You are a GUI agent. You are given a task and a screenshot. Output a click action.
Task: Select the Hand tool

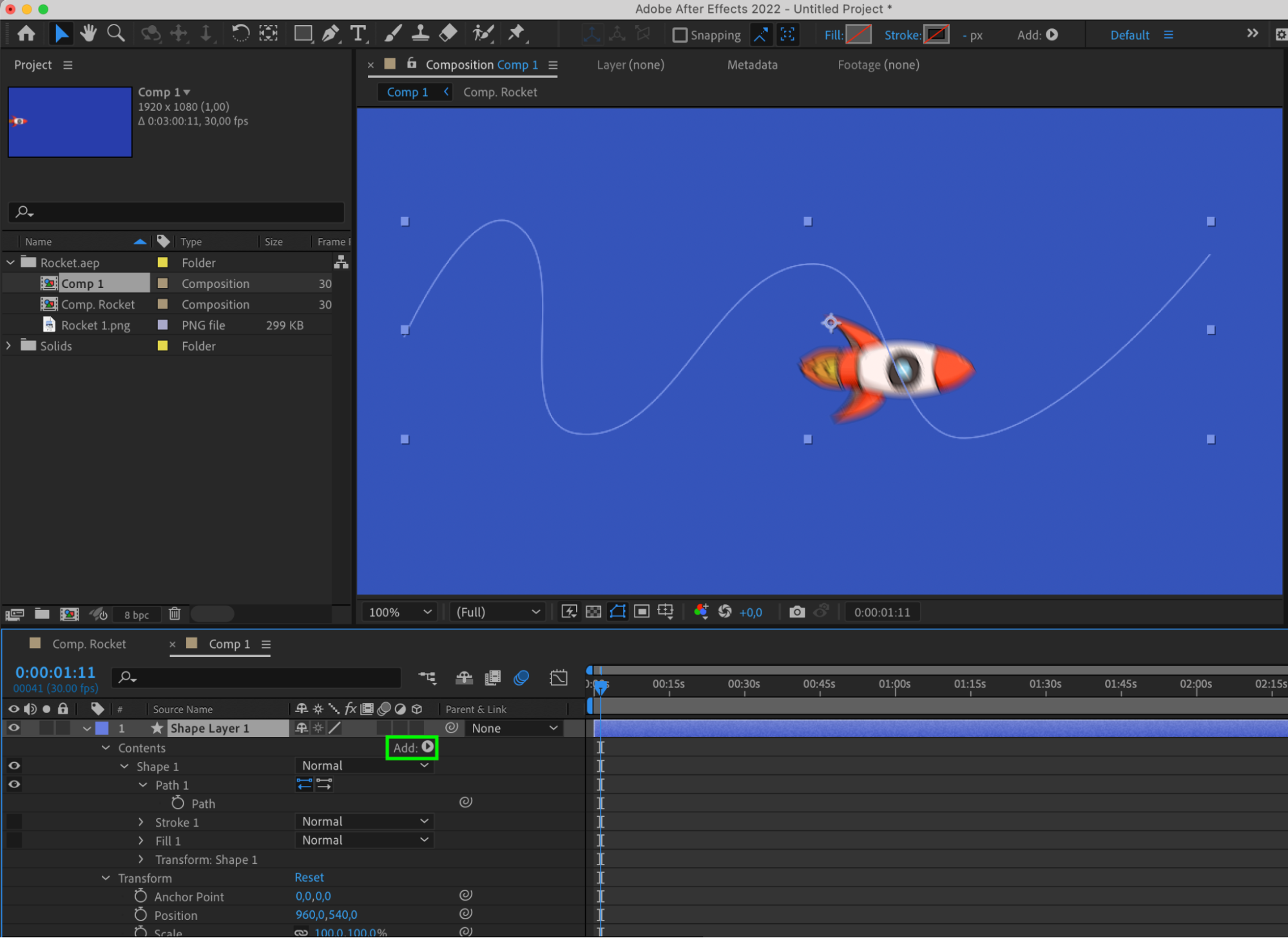(88, 33)
